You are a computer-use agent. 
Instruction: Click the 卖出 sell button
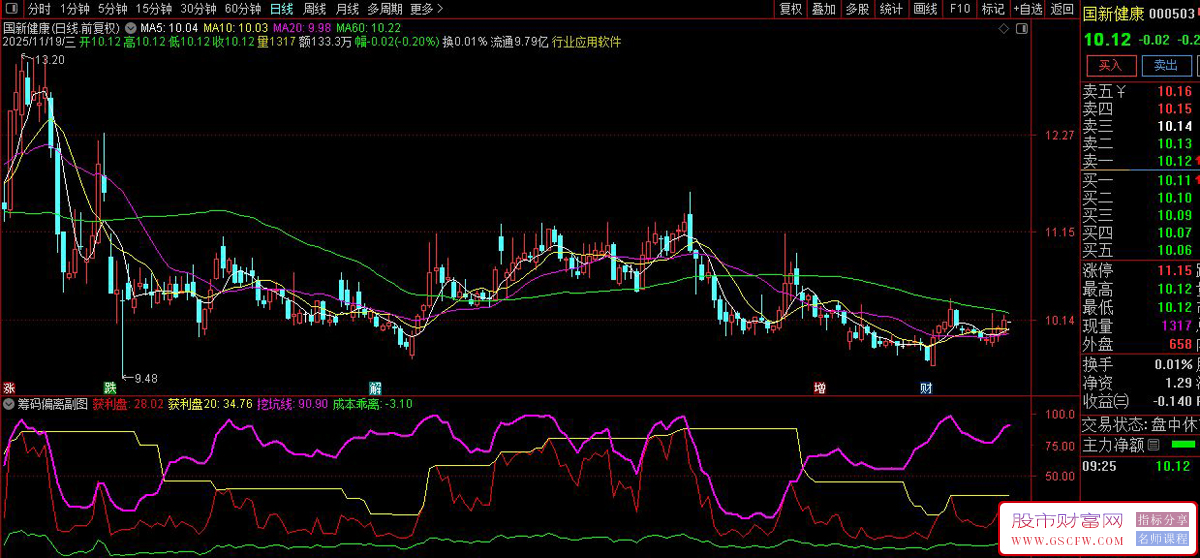point(1166,65)
